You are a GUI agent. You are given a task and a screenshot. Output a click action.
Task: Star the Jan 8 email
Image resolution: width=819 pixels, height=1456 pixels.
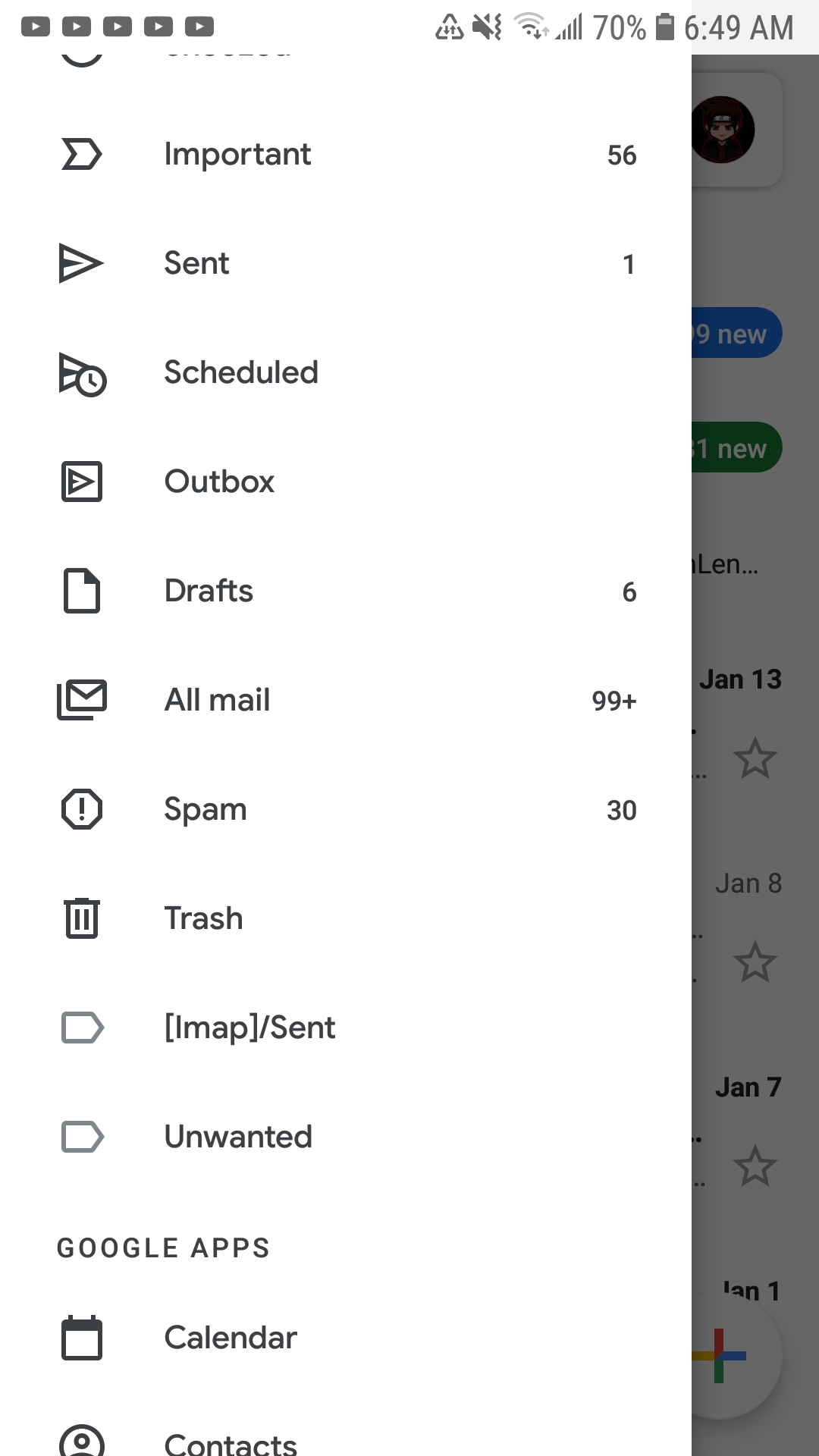755,962
